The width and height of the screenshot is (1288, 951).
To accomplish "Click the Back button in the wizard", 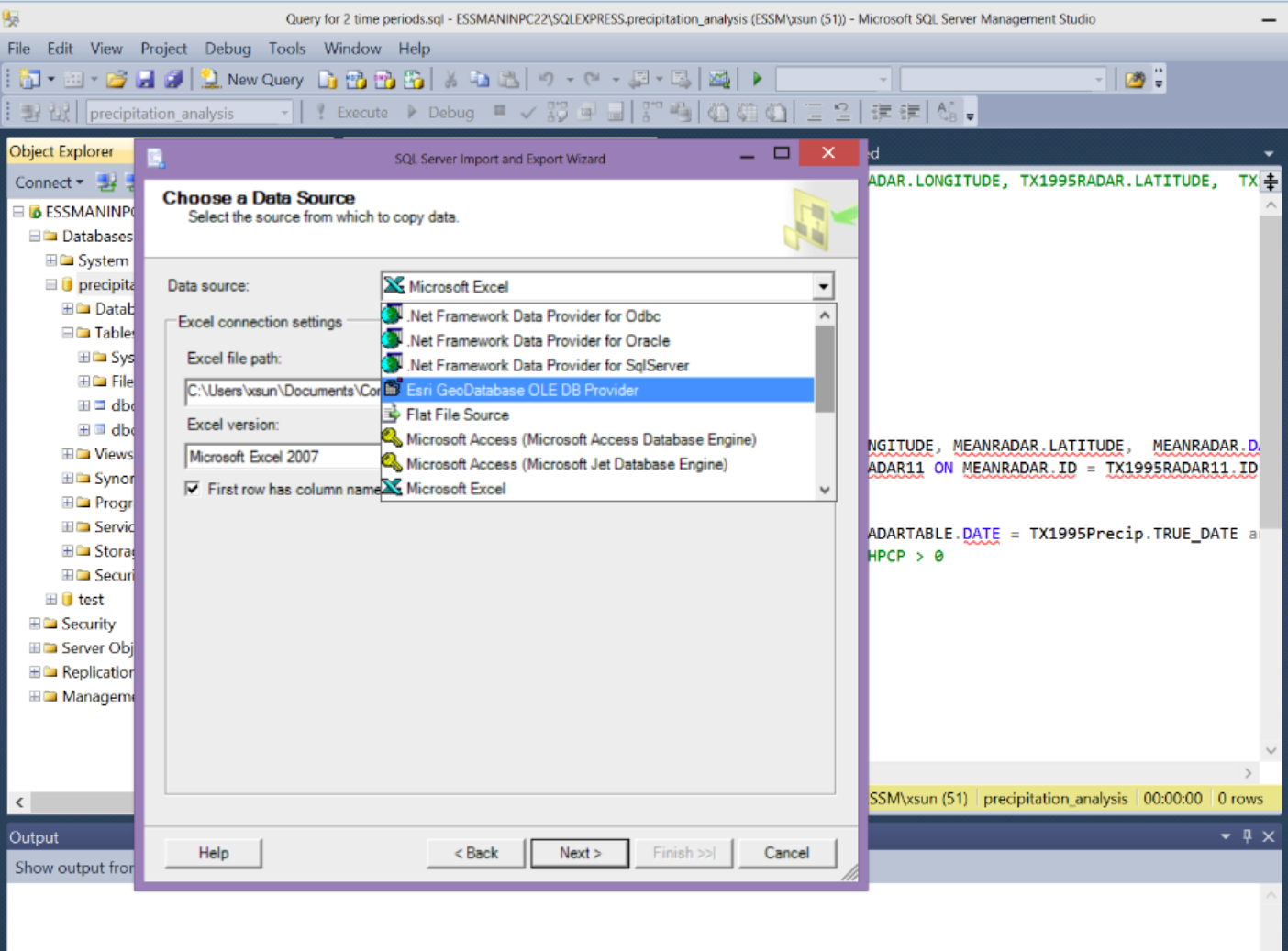I will point(476,853).
